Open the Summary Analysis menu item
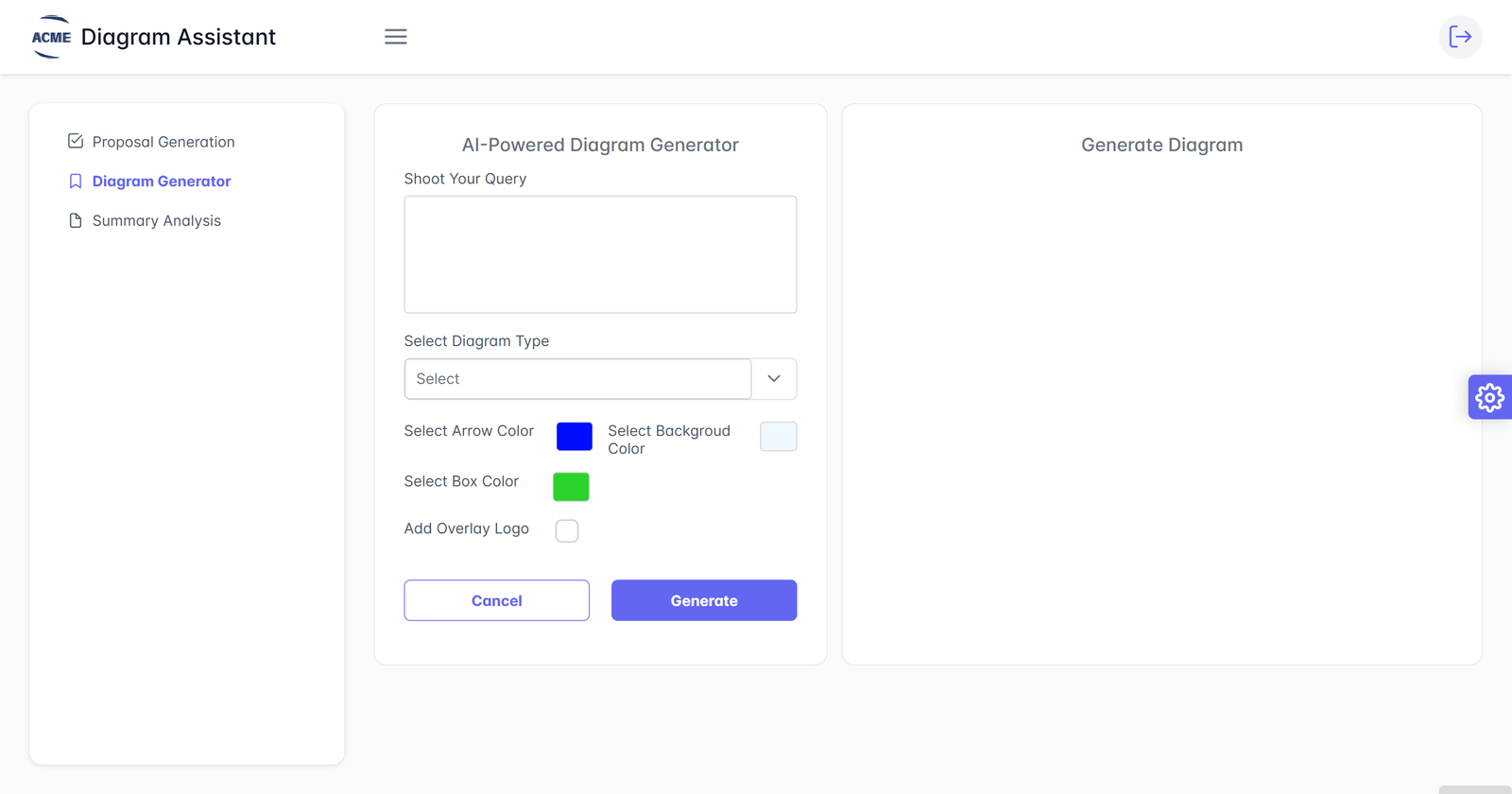The height and width of the screenshot is (794, 1512). pyautogui.click(x=157, y=221)
